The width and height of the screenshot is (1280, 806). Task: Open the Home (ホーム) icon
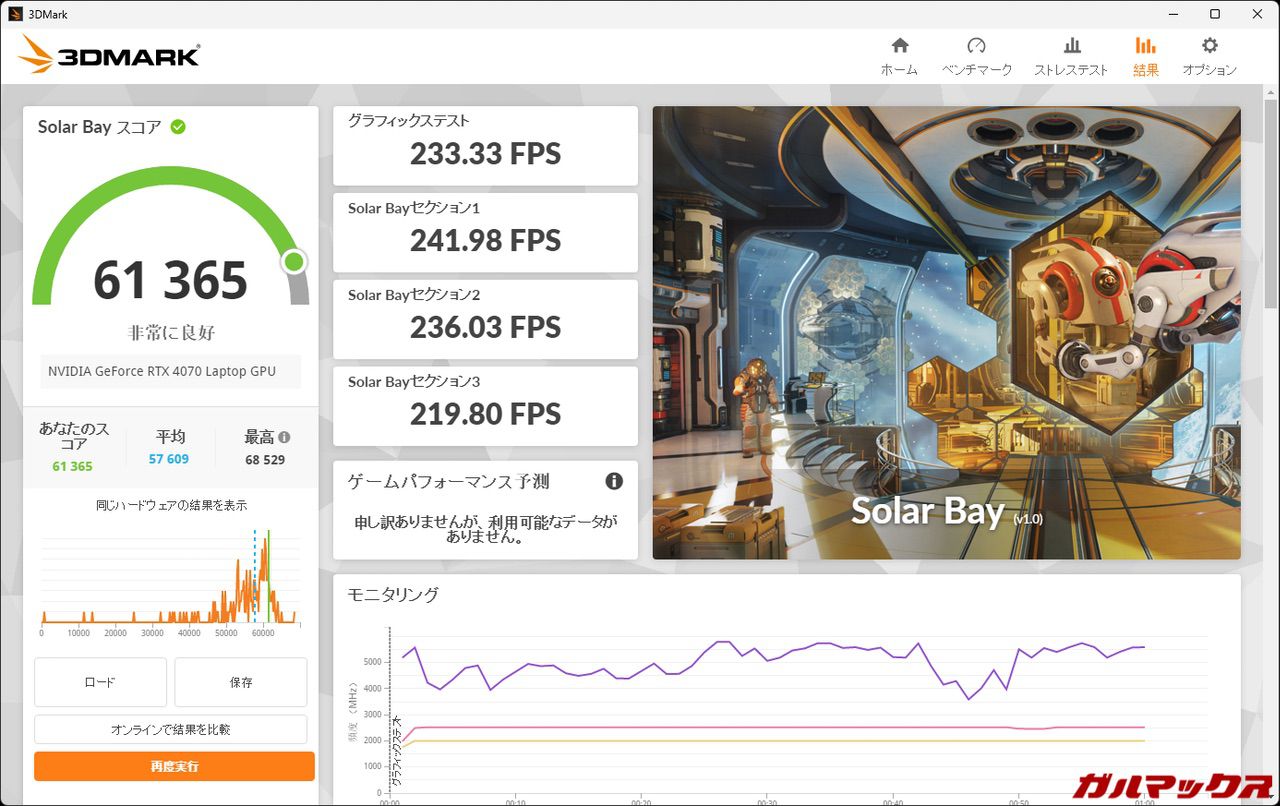pos(899,46)
